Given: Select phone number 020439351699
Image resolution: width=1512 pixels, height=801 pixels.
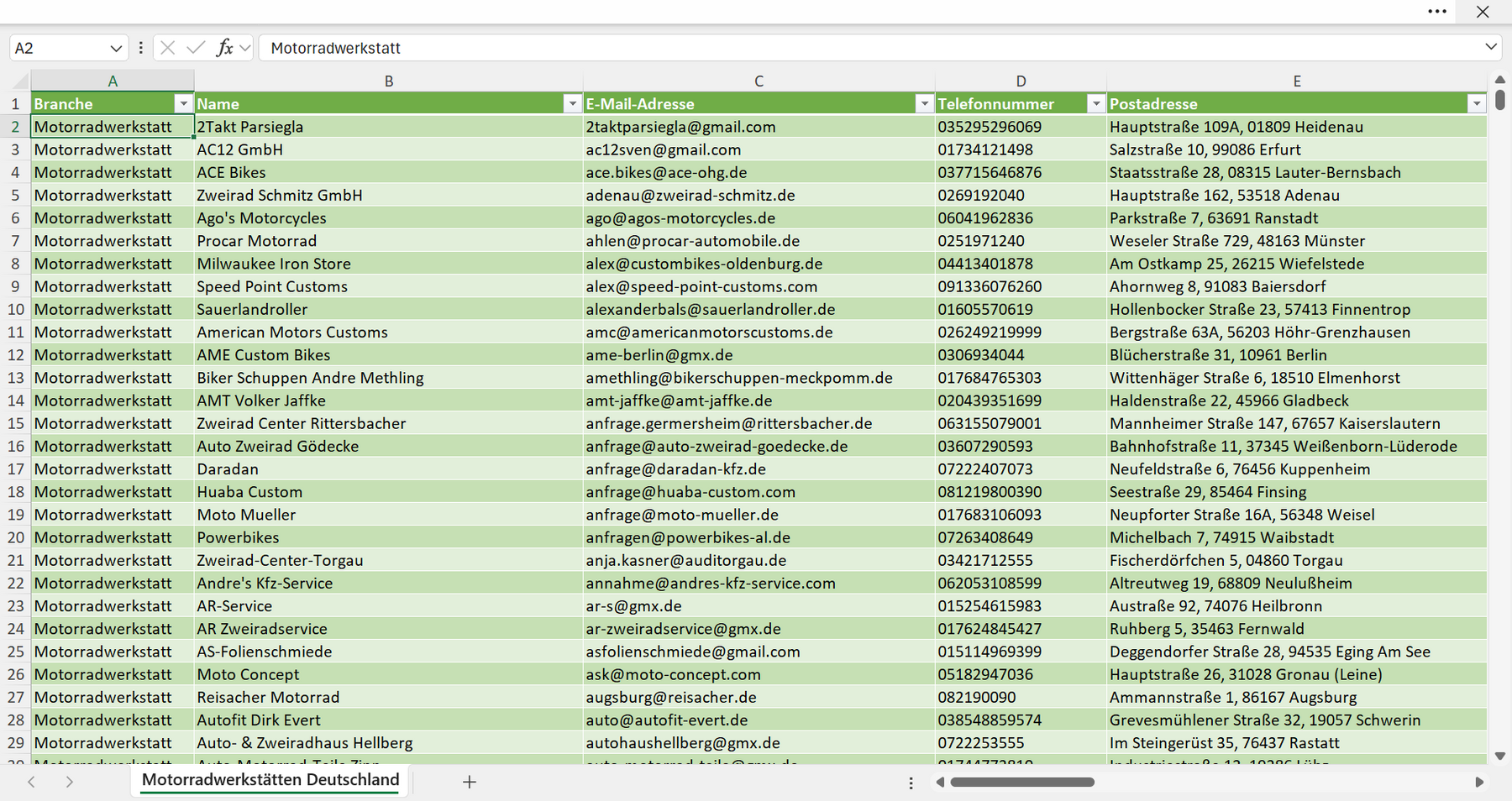Looking at the screenshot, I should [x=1021, y=400].
